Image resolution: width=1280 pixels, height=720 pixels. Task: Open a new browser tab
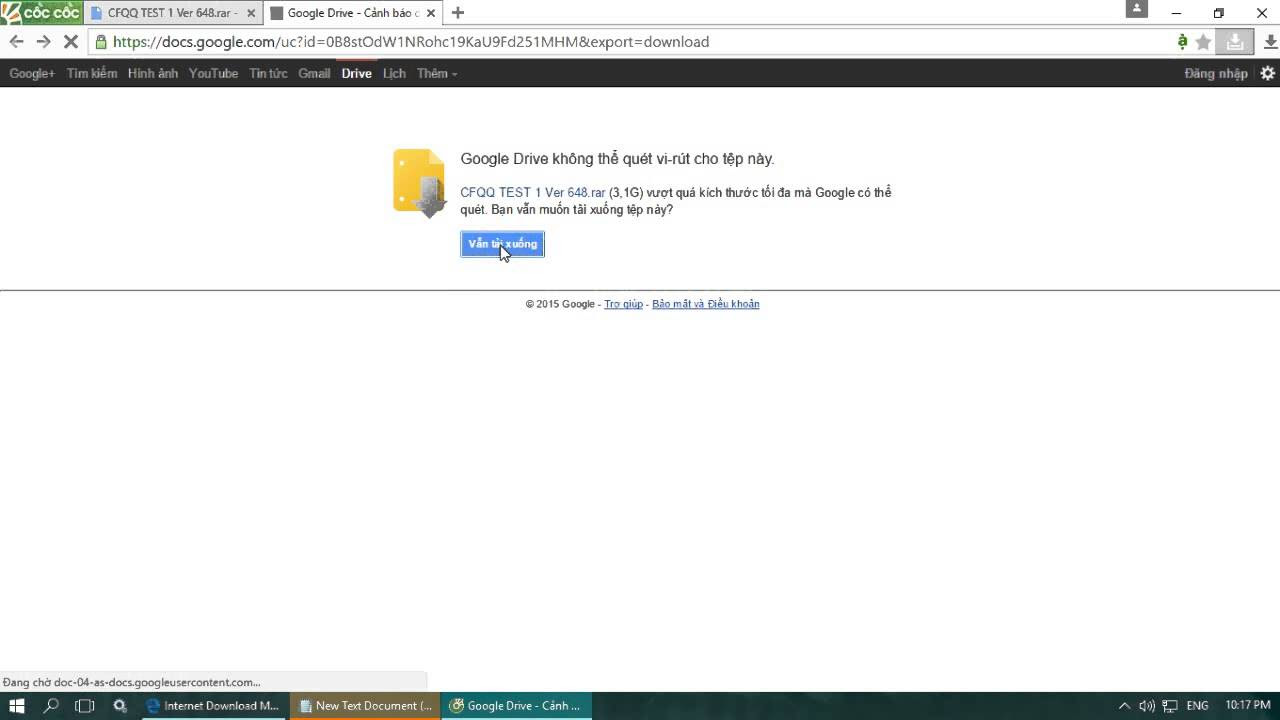(x=457, y=13)
